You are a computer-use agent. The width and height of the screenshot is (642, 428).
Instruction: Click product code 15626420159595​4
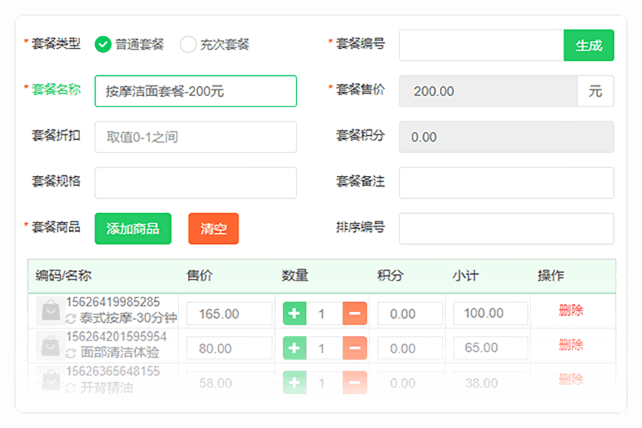point(117,336)
